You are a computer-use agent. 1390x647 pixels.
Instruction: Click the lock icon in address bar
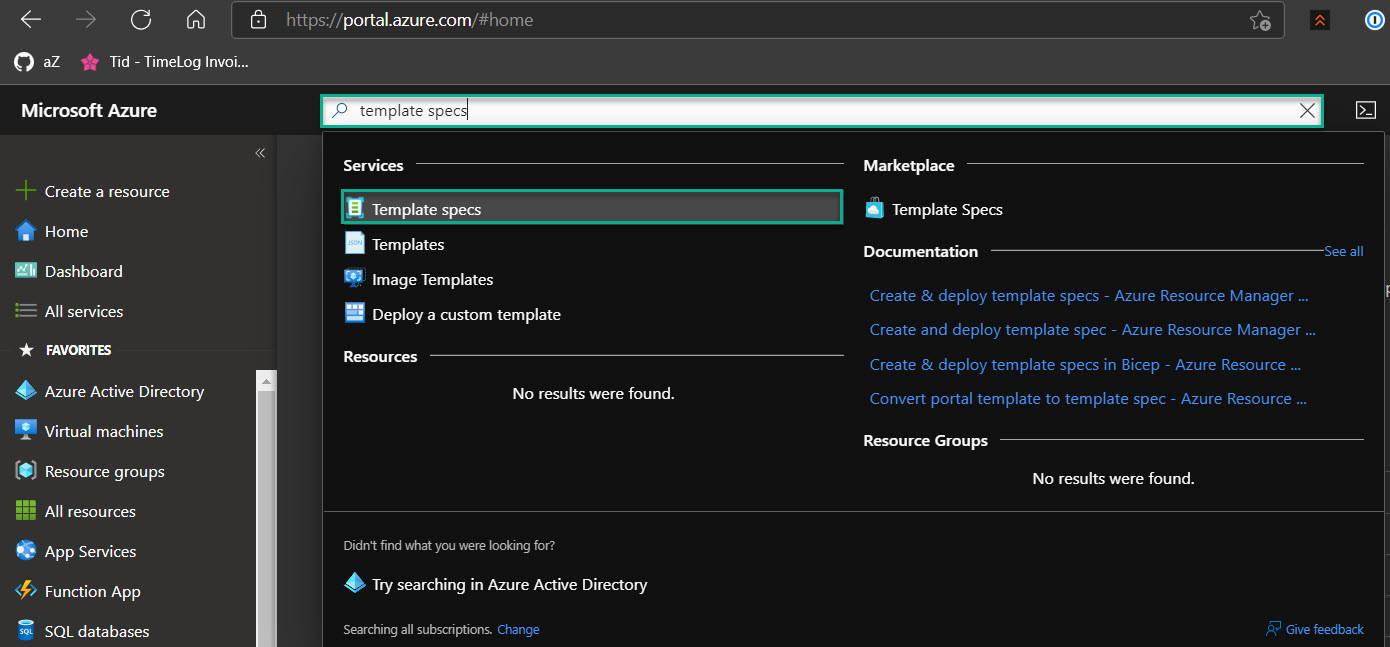coord(259,19)
